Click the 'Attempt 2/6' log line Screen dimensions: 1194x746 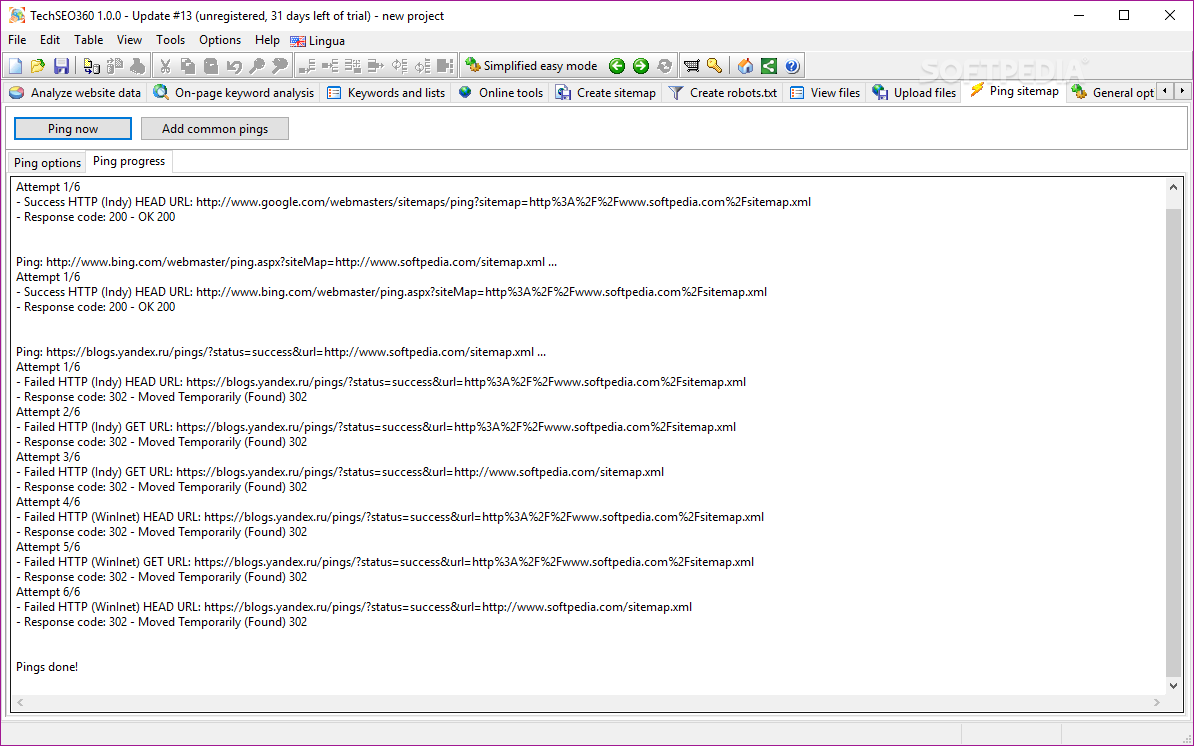pyautogui.click(x=48, y=412)
